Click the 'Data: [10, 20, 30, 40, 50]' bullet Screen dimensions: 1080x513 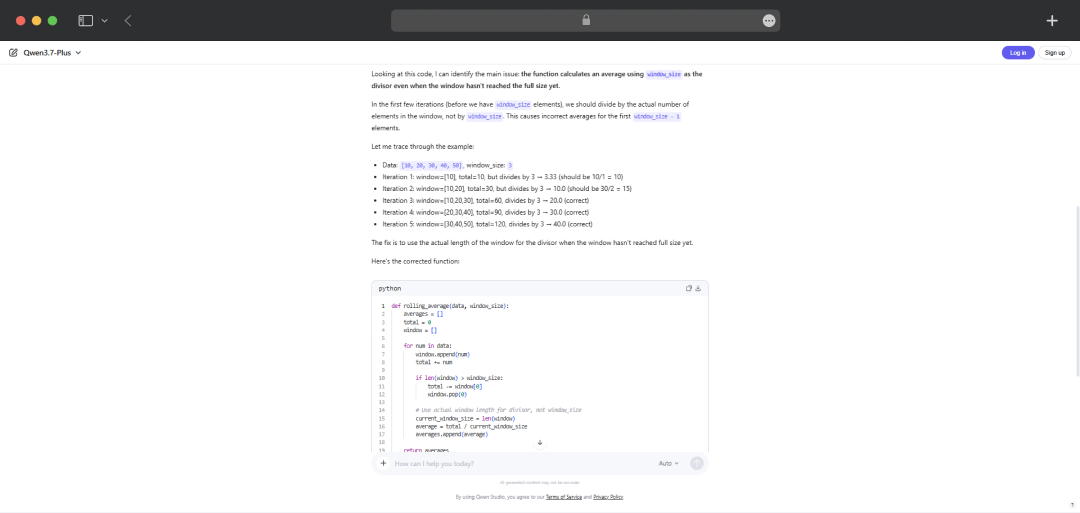click(x=448, y=165)
